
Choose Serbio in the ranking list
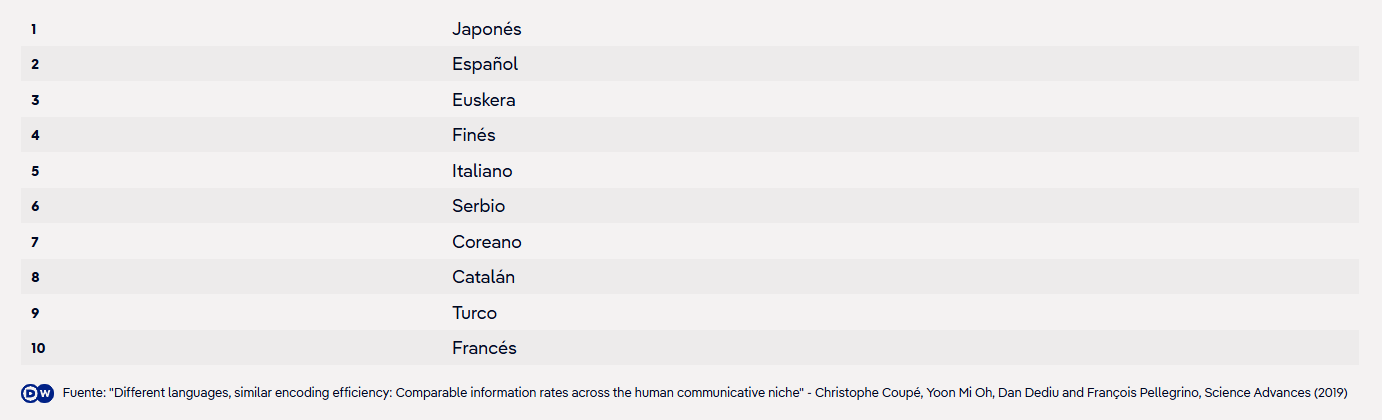click(x=479, y=206)
